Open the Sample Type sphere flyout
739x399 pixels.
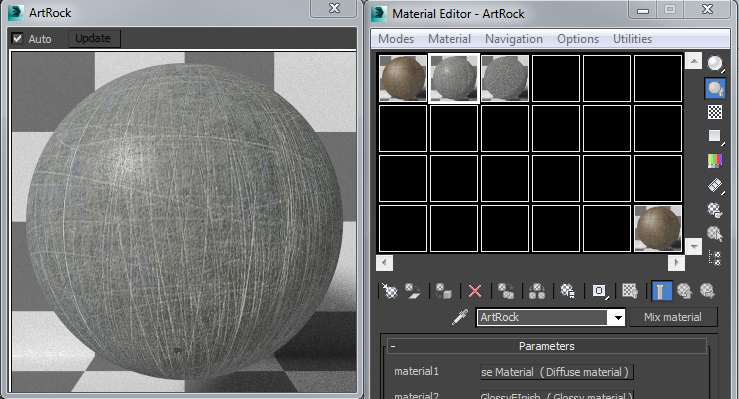click(715, 63)
